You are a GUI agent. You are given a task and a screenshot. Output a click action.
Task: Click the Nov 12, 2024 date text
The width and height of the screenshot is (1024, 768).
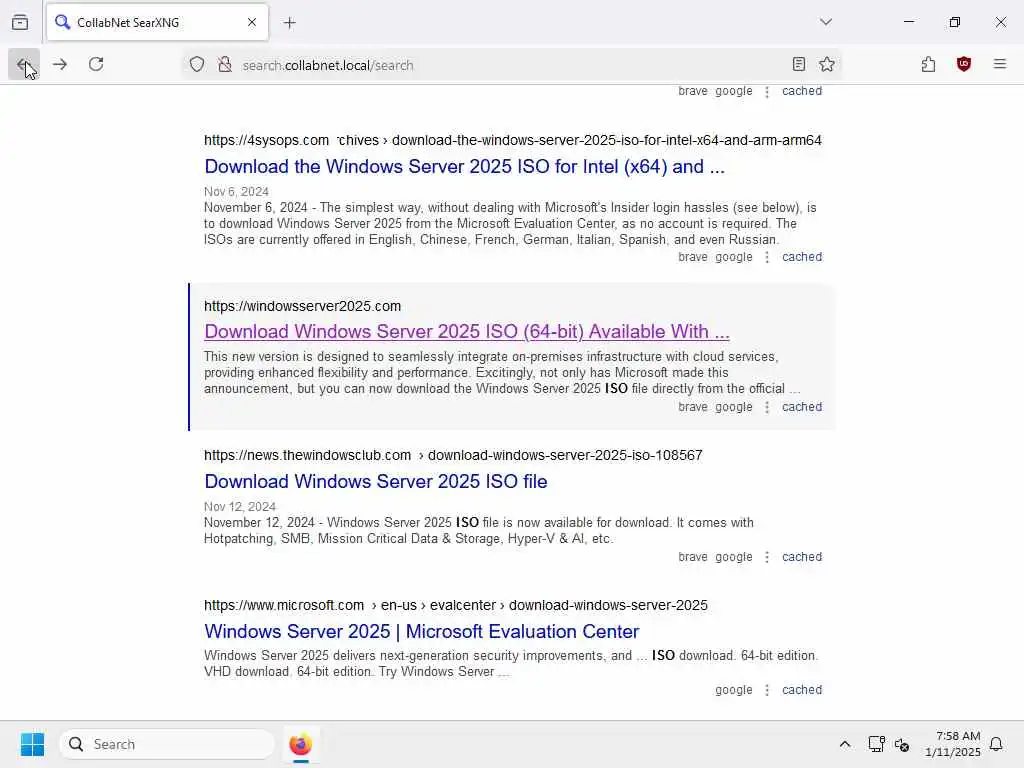point(240,507)
